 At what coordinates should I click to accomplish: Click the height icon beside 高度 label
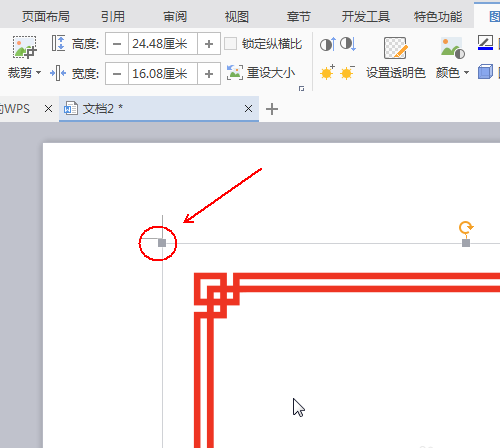click(58, 43)
